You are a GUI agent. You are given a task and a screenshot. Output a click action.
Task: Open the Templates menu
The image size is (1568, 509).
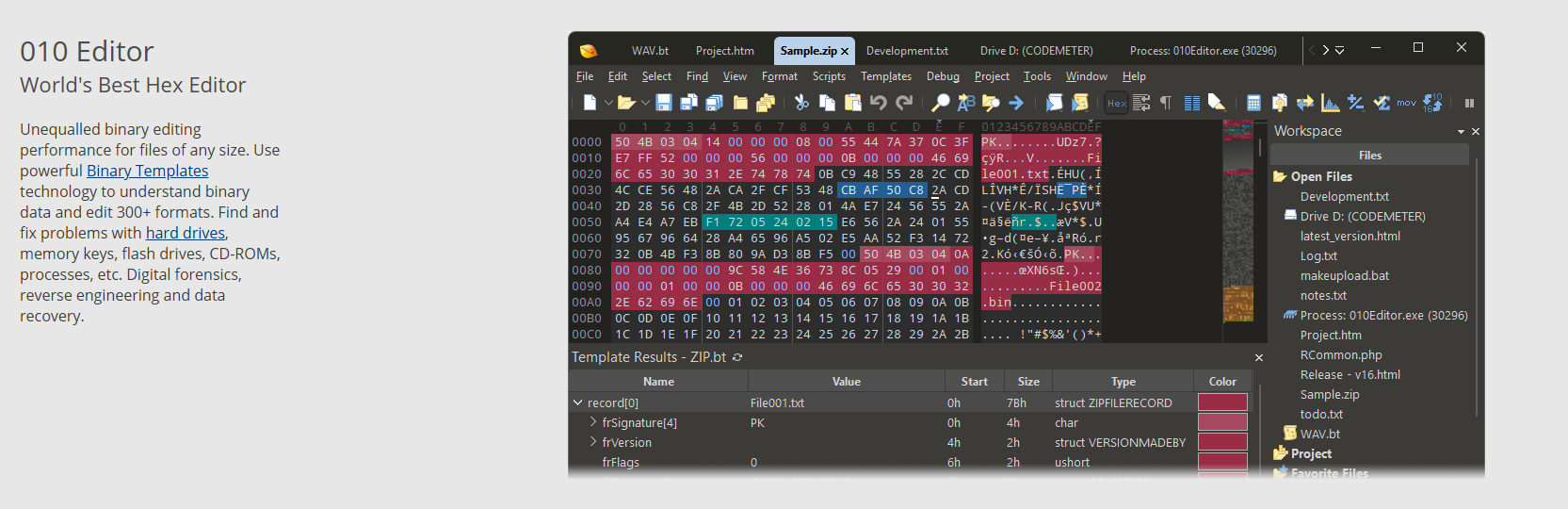coord(885,76)
